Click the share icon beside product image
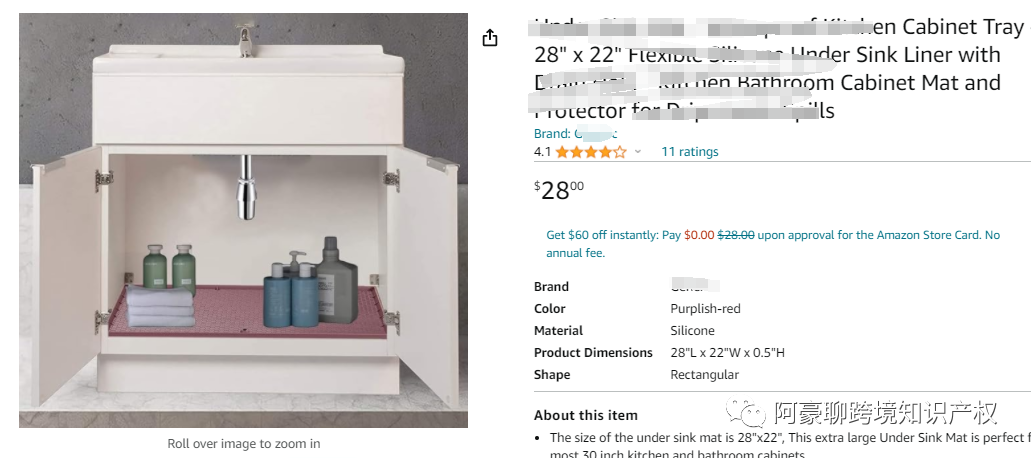Viewport: 1031px width, 458px height. click(x=490, y=38)
